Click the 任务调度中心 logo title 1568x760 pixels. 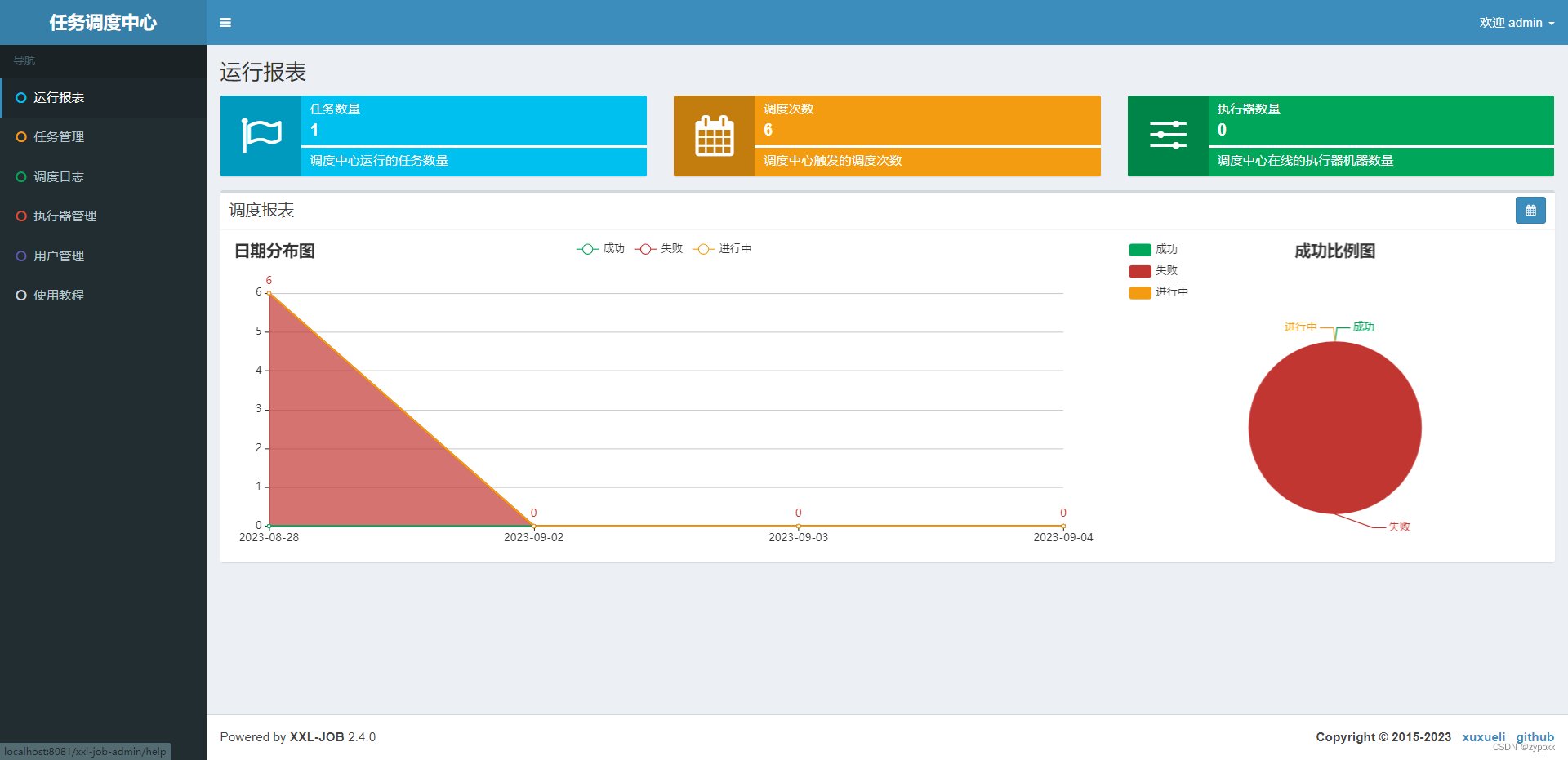(103, 23)
